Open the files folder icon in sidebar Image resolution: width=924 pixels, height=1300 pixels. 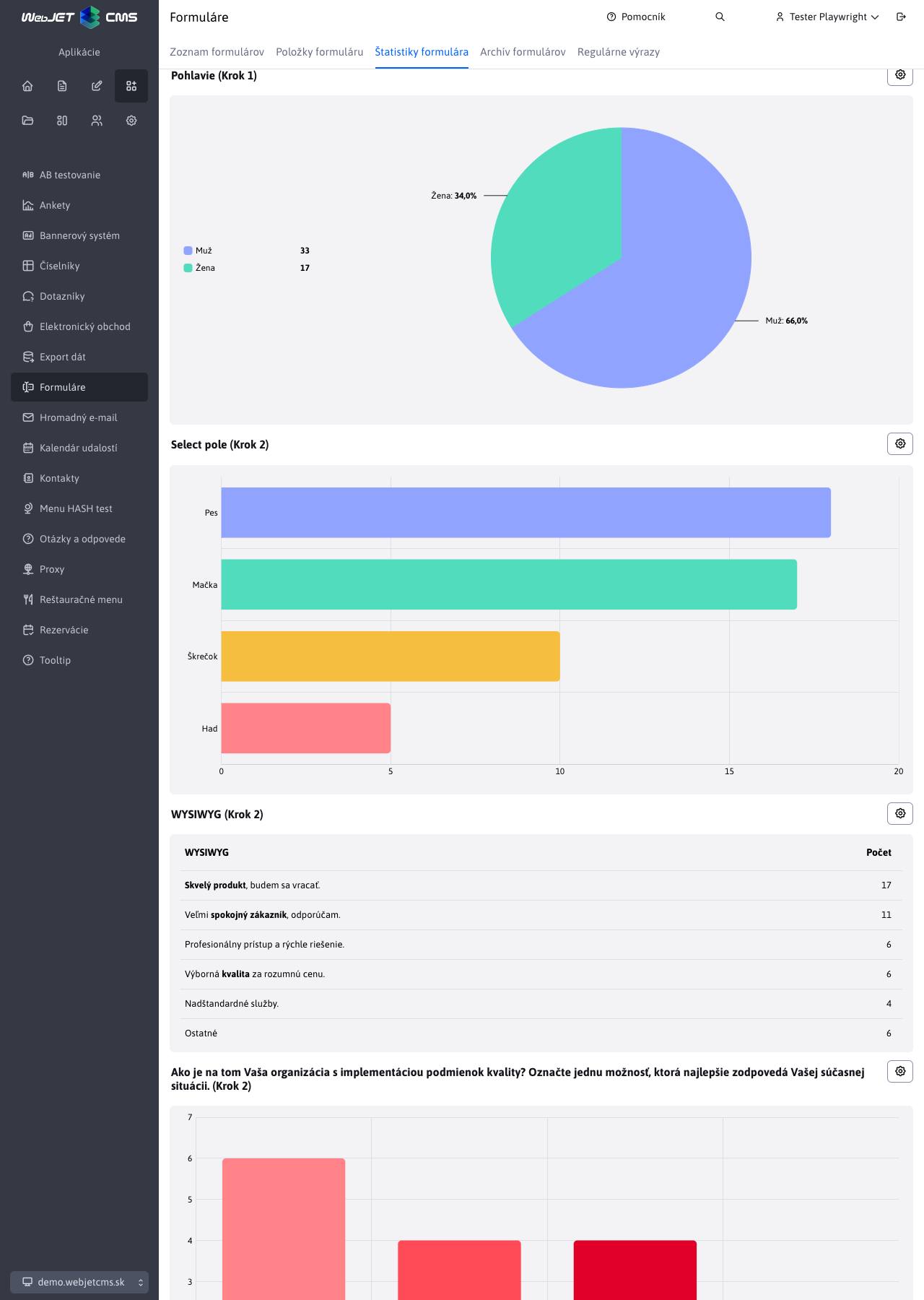(x=27, y=121)
